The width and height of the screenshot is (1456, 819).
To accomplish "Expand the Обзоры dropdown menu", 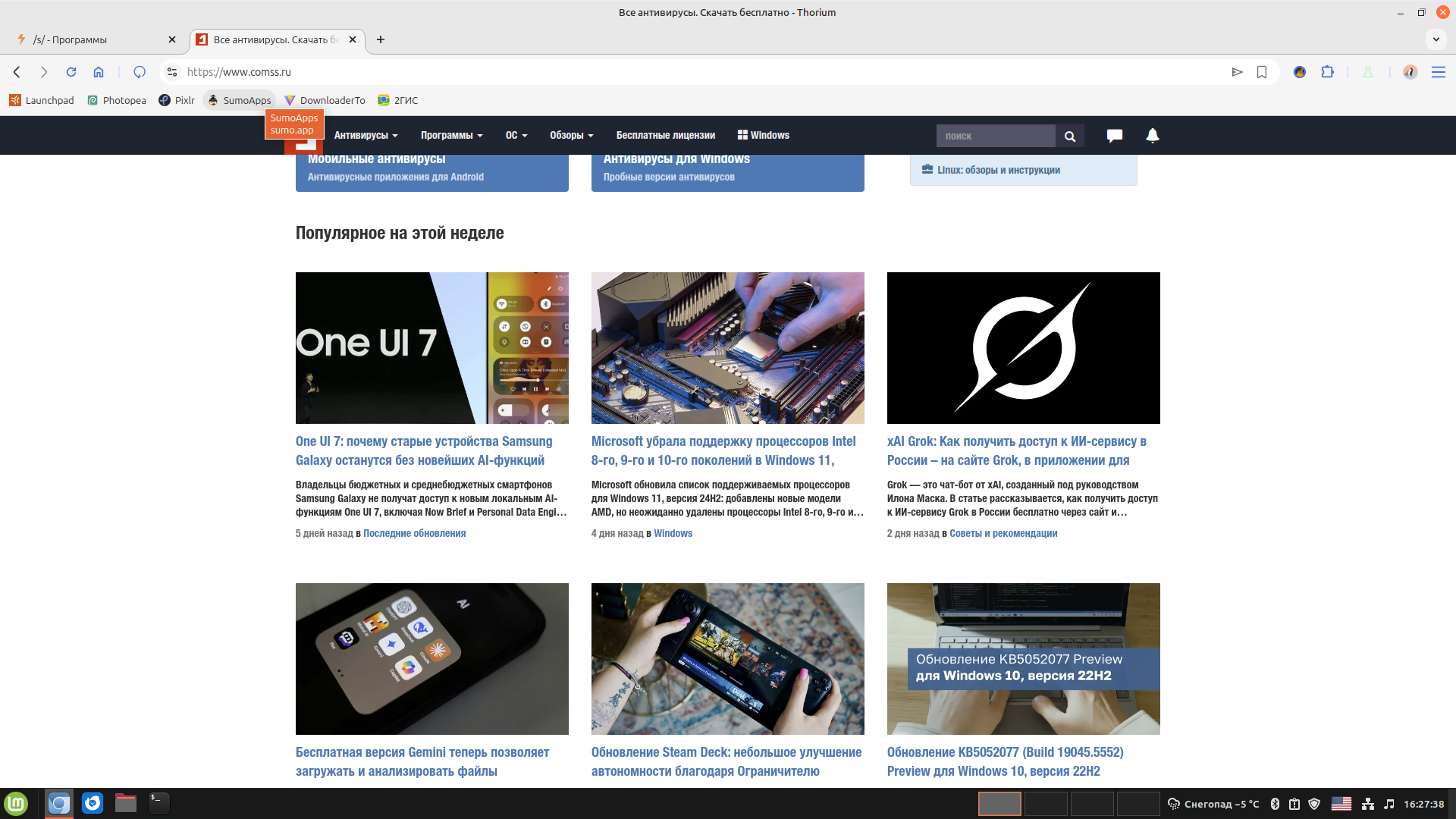I will point(571,135).
